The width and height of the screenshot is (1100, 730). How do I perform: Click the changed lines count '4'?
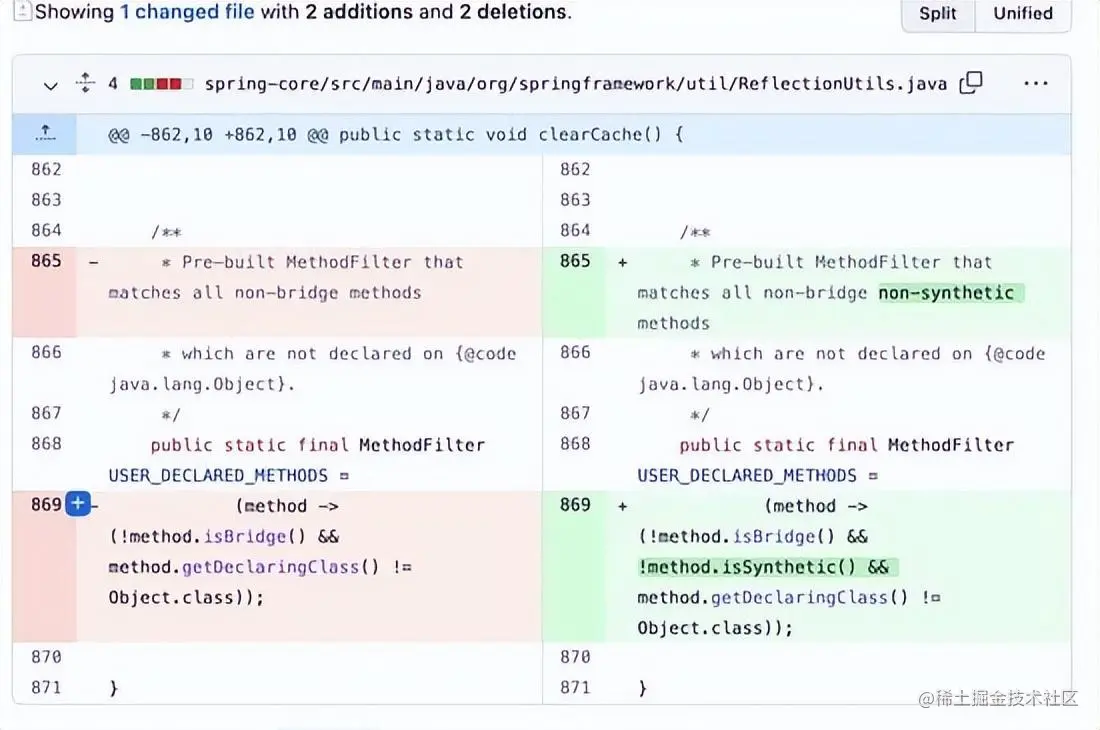click(113, 84)
